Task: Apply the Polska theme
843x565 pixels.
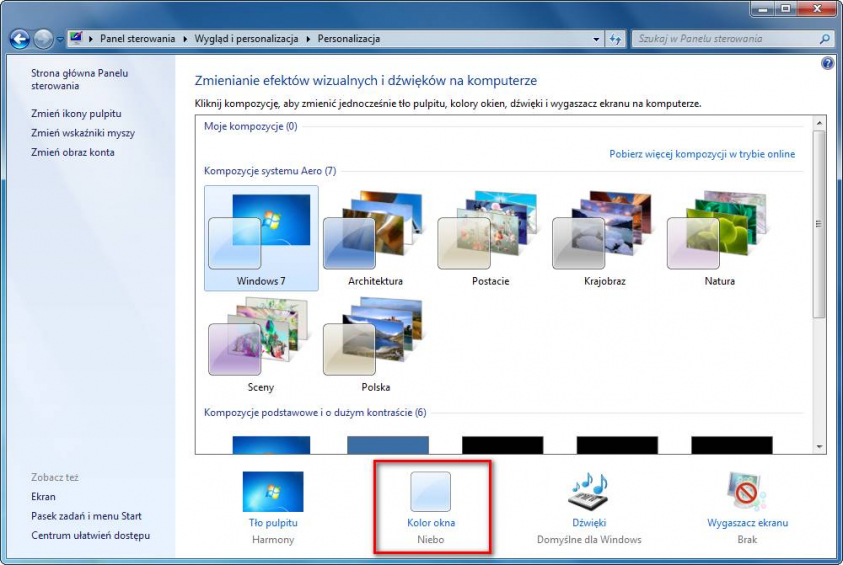Action: [375, 341]
